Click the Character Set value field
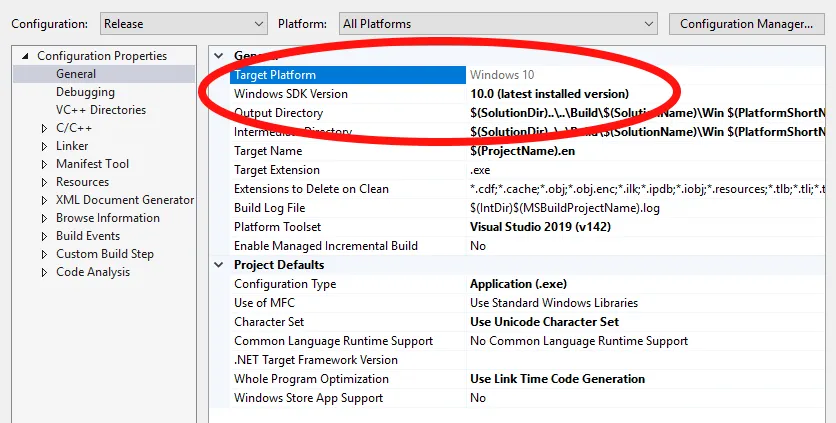Viewport: 836px width, 423px height. (x=544, y=322)
